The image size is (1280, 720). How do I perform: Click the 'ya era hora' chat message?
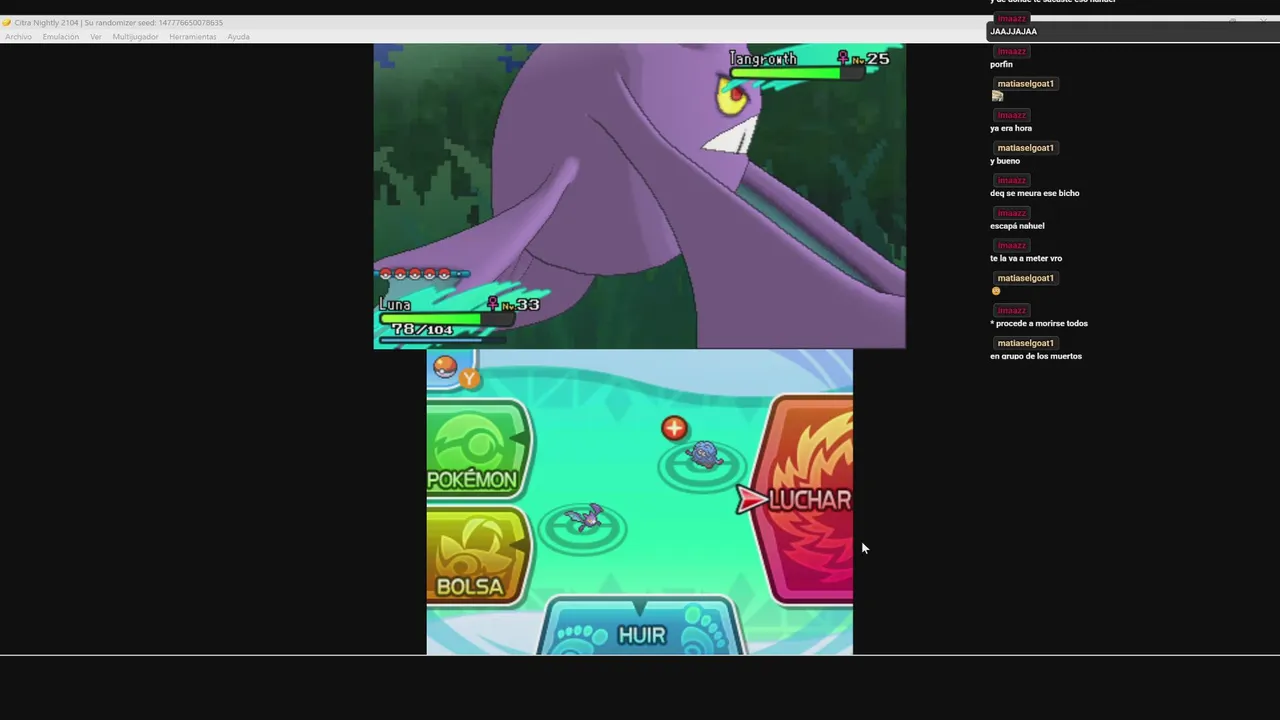pos(1011,128)
